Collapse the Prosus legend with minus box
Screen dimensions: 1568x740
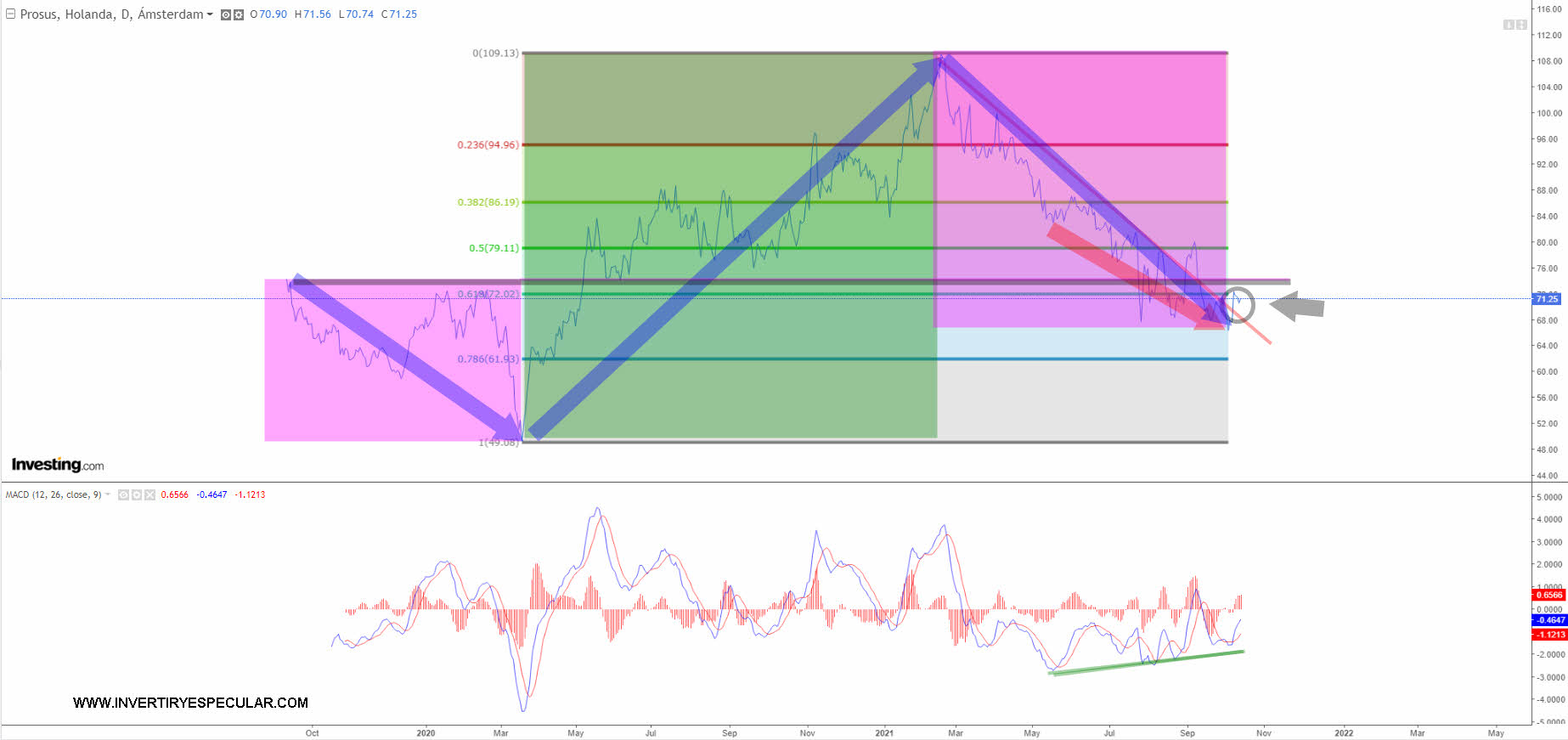pyautogui.click(x=11, y=14)
